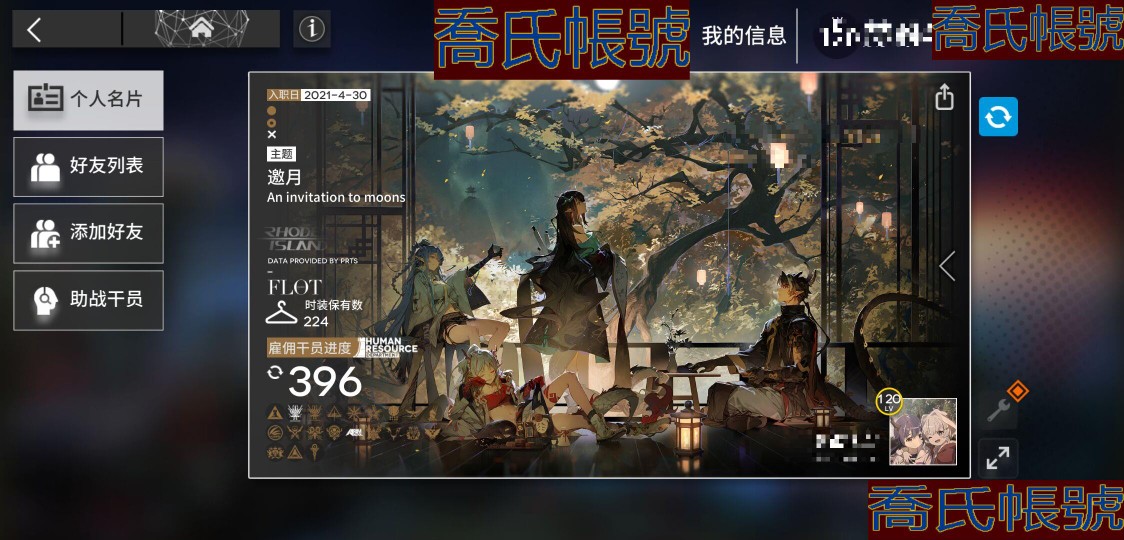The height and width of the screenshot is (540, 1124).
Task: Select the first triangle medal badge
Action: click(x=275, y=412)
